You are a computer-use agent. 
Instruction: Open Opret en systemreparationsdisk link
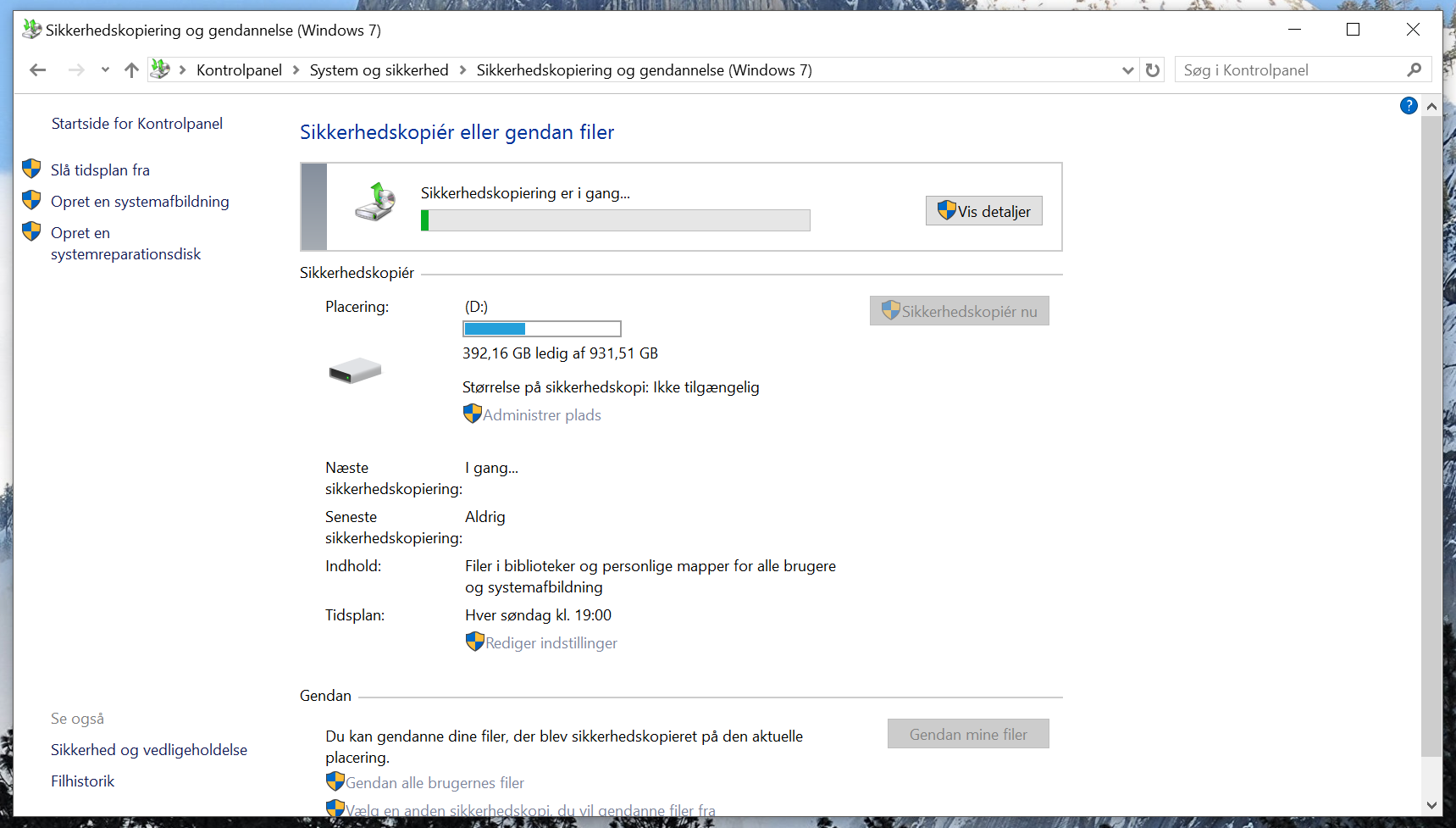[x=125, y=243]
